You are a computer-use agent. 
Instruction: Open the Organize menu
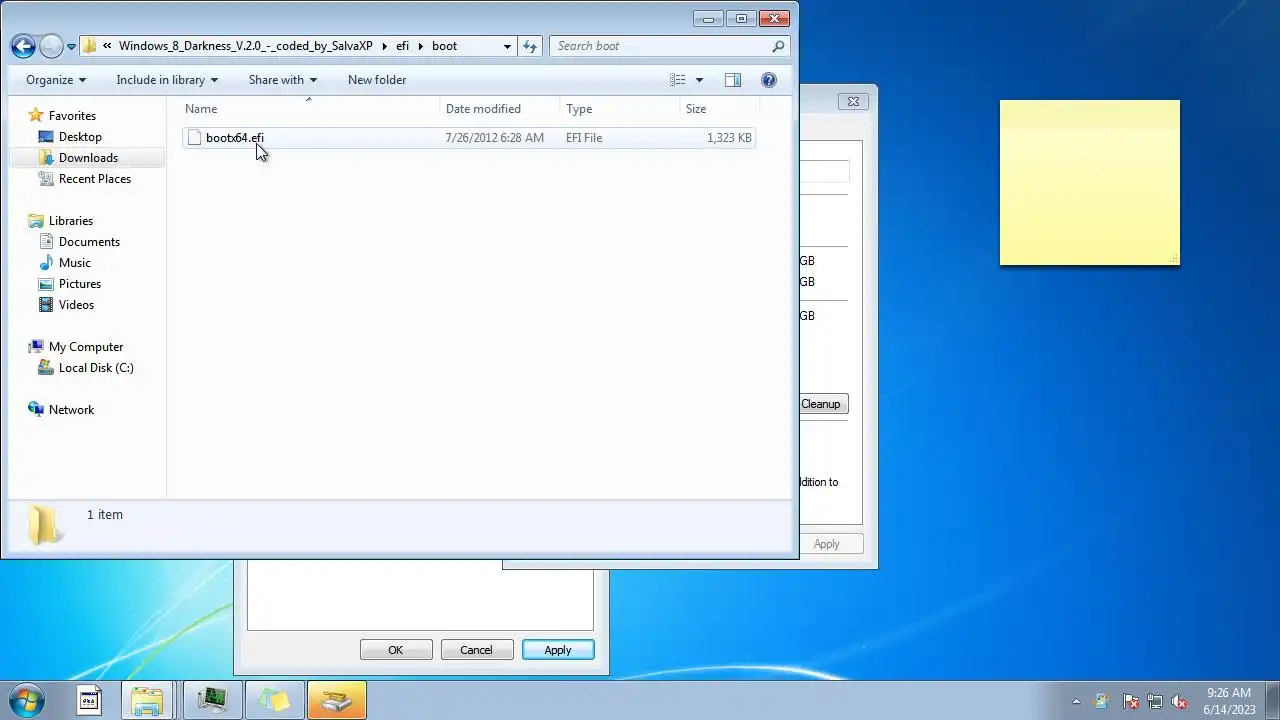point(56,80)
